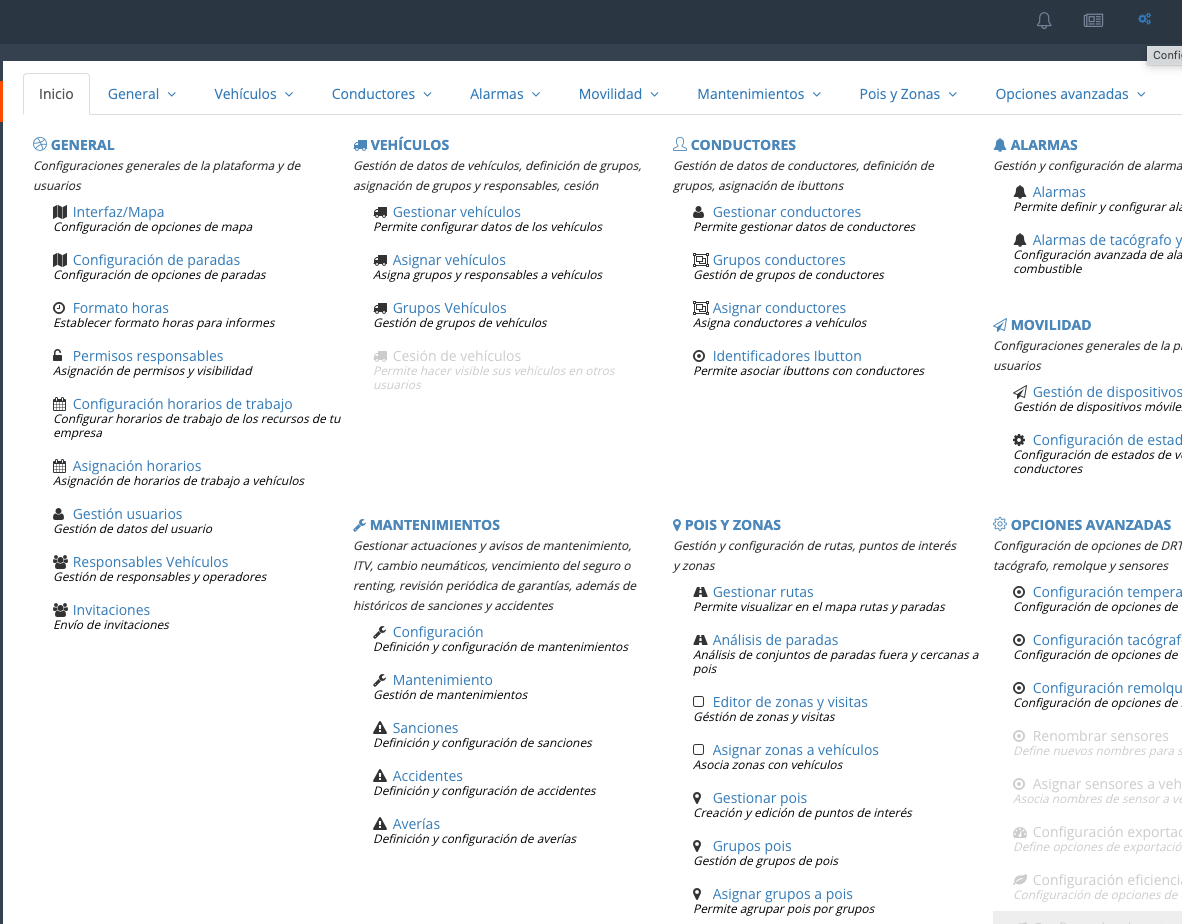Expand the Vehículos dropdown menu
Image resolution: width=1182 pixels, height=924 pixels.
pyautogui.click(x=254, y=94)
